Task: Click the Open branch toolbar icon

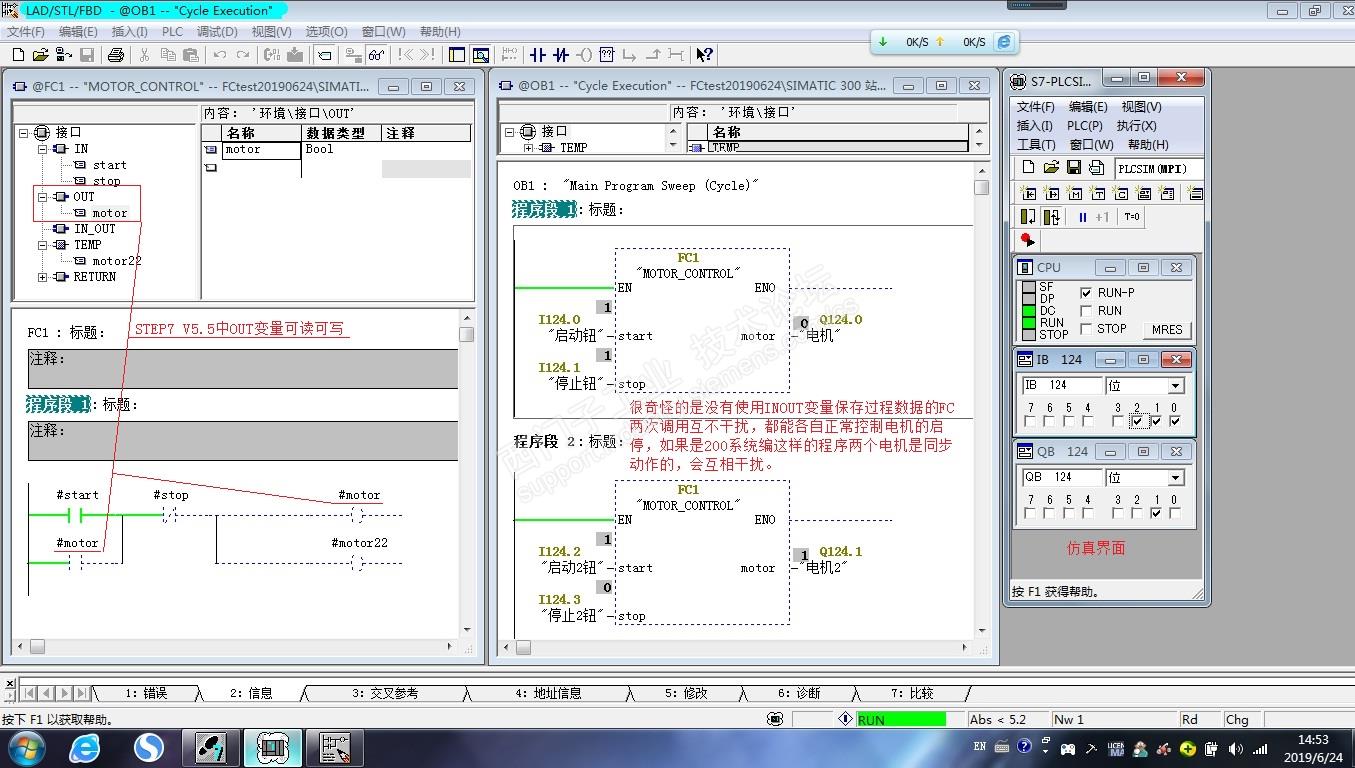Action: click(x=630, y=55)
